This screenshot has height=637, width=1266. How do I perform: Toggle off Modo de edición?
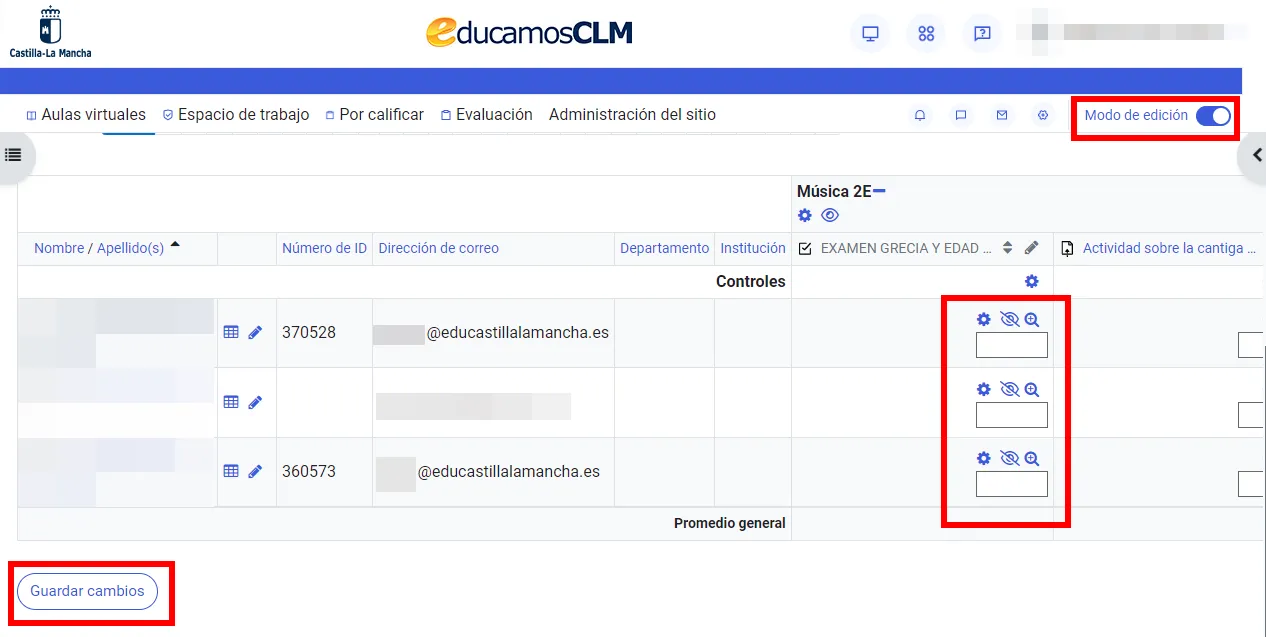tap(1213, 115)
